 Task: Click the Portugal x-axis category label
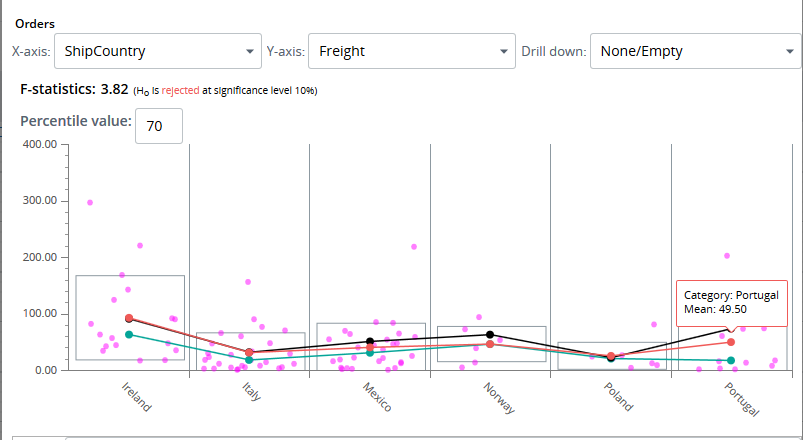(x=742, y=399)
